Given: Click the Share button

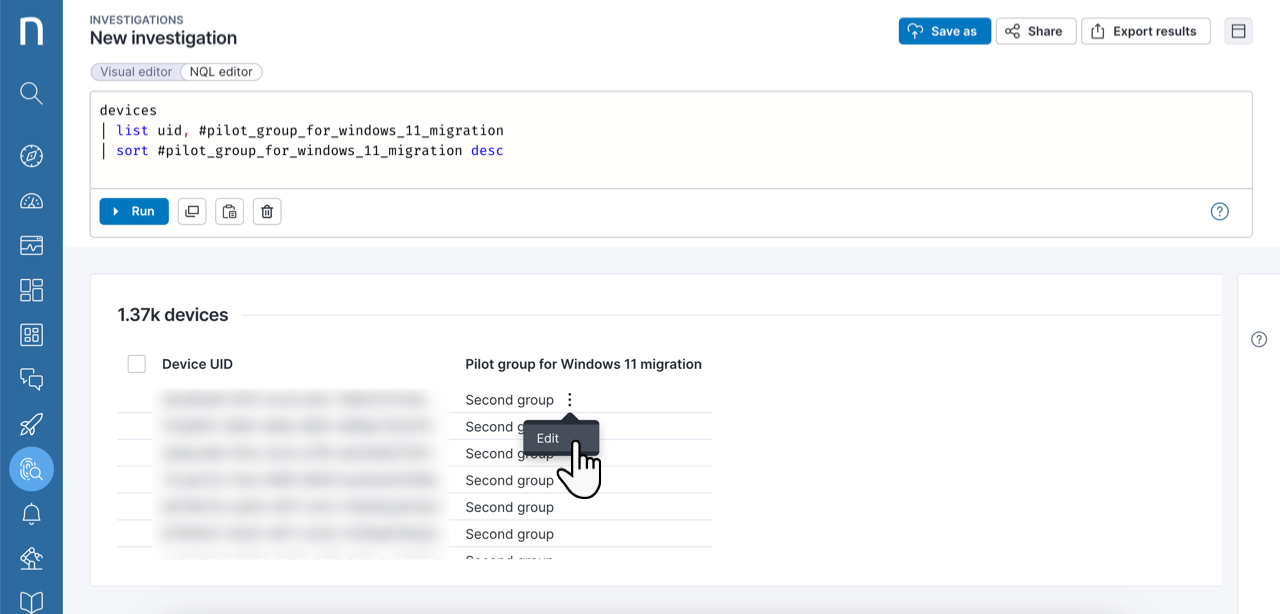Looking at the screenshot, I should pos(1035,31).
